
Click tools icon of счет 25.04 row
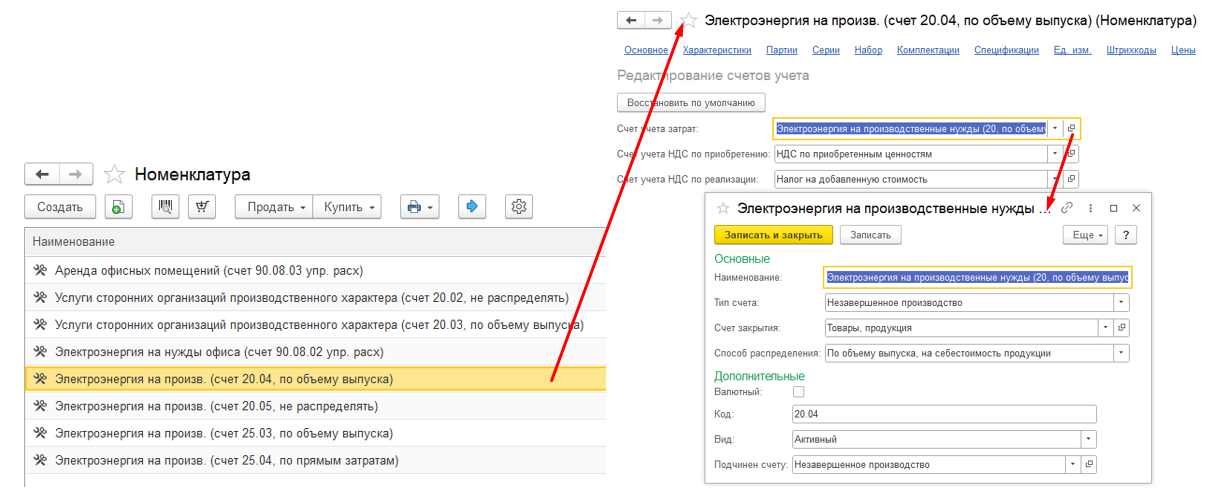click(x=41, y=460)
